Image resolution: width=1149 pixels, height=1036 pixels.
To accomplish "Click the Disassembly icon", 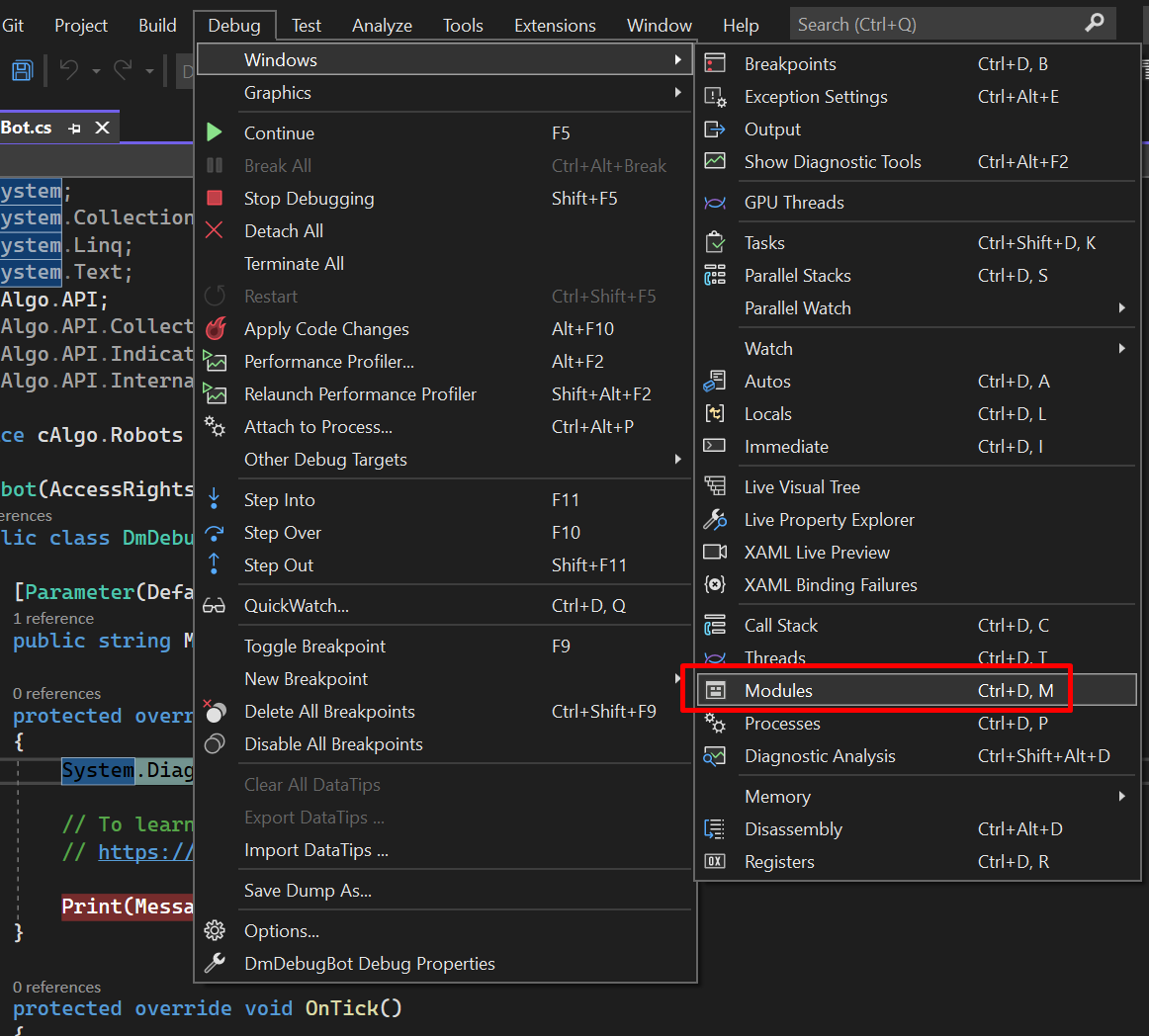I will click(715, 828).
